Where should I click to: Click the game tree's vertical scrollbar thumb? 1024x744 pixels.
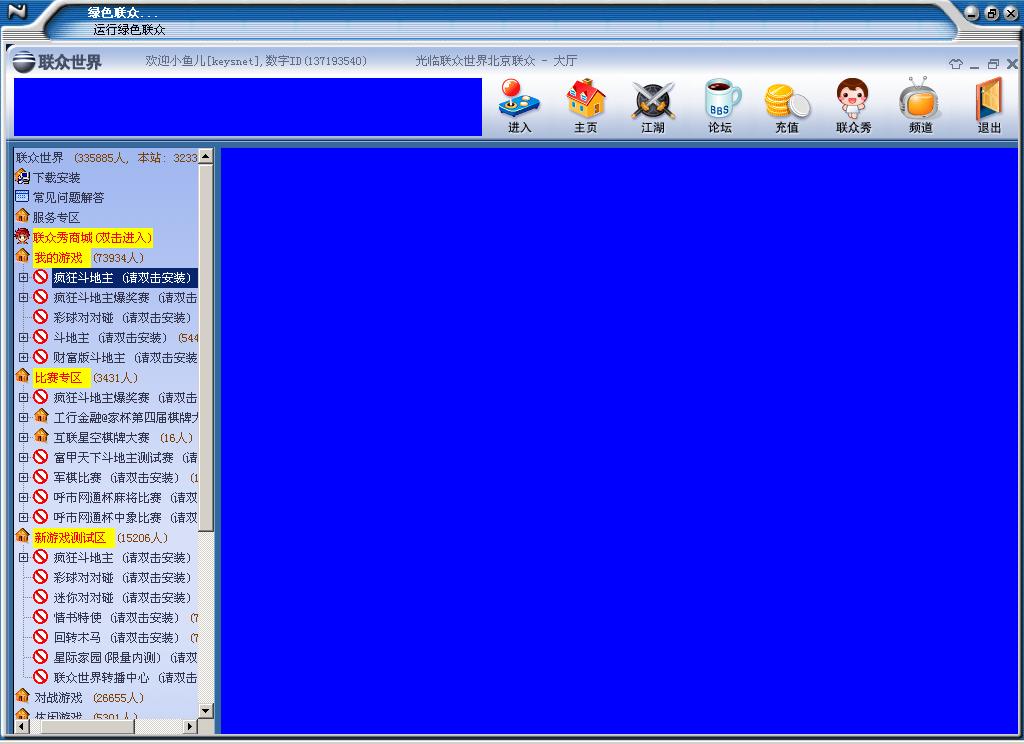click(206, 348)
